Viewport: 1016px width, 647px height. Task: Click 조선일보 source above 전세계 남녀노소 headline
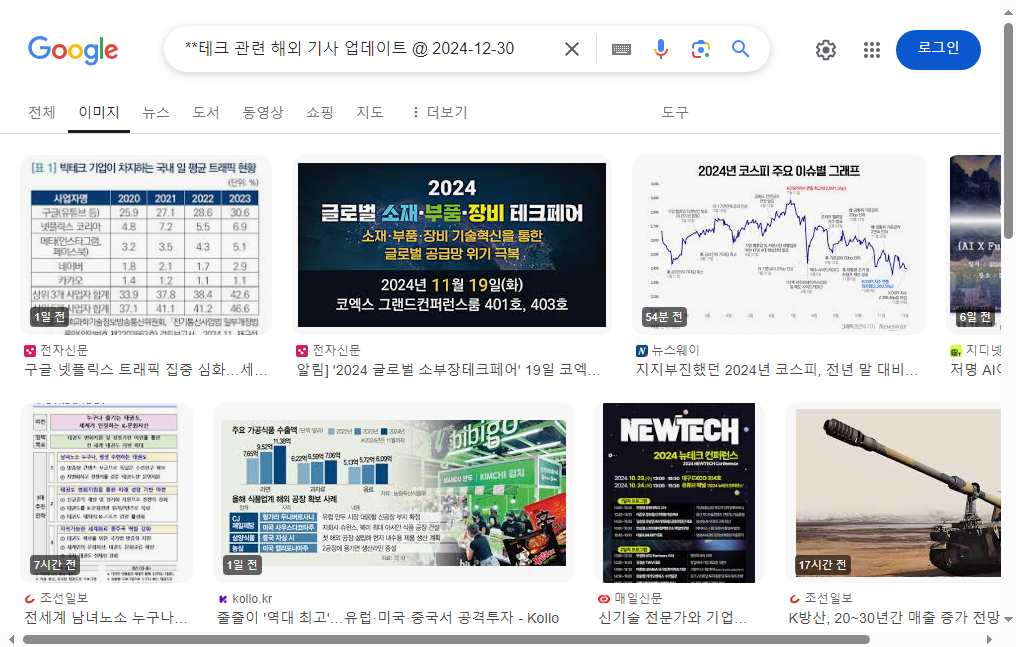56,598
